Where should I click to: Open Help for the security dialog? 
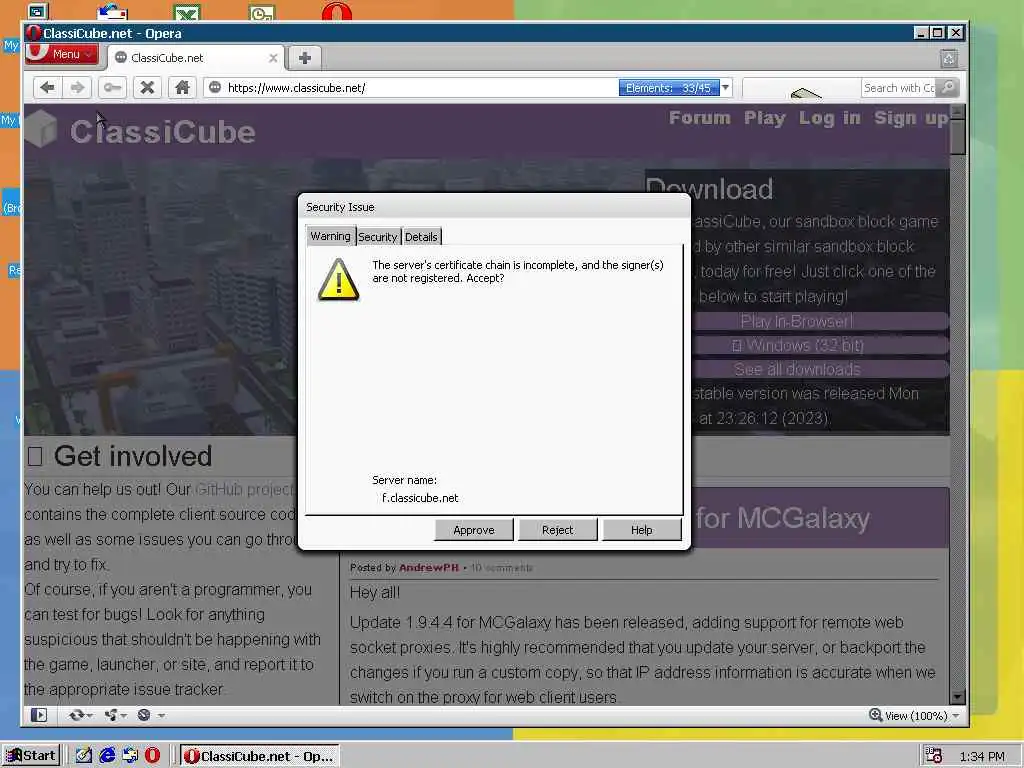(641, 530)
